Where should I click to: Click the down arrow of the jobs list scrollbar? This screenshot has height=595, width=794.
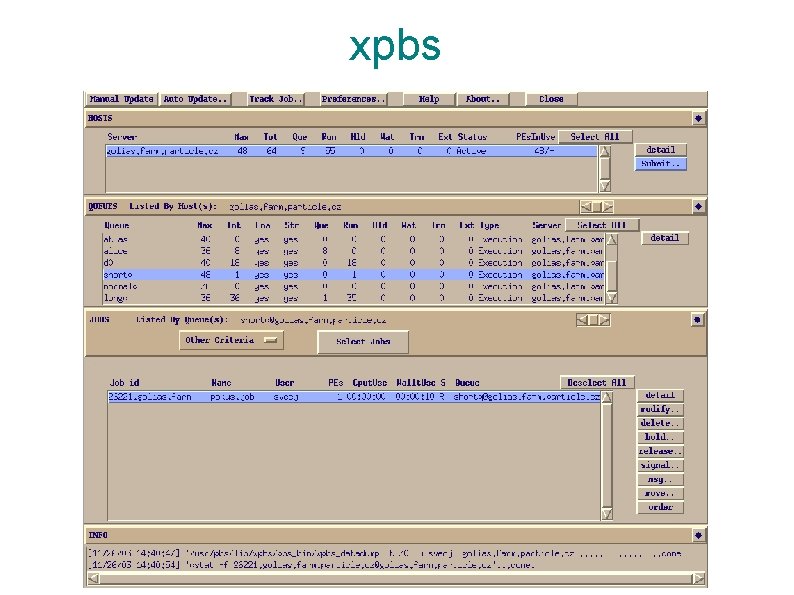607,514
